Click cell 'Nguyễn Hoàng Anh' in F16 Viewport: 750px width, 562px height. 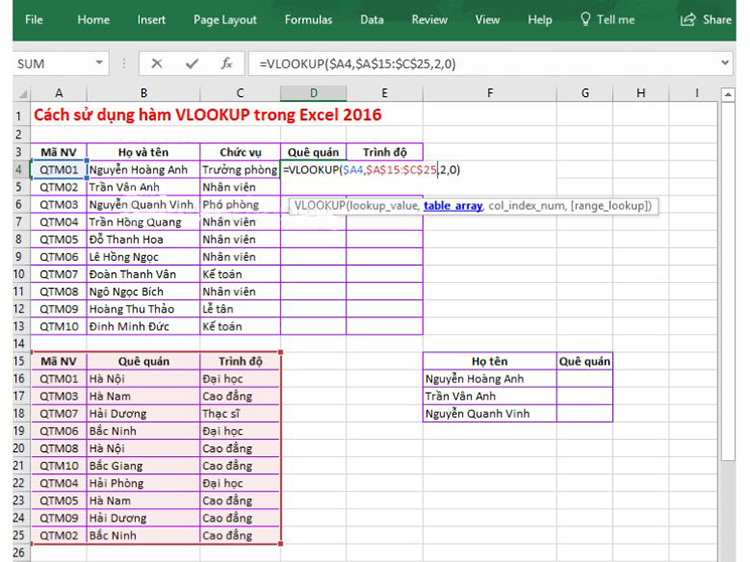pos(490,378)
